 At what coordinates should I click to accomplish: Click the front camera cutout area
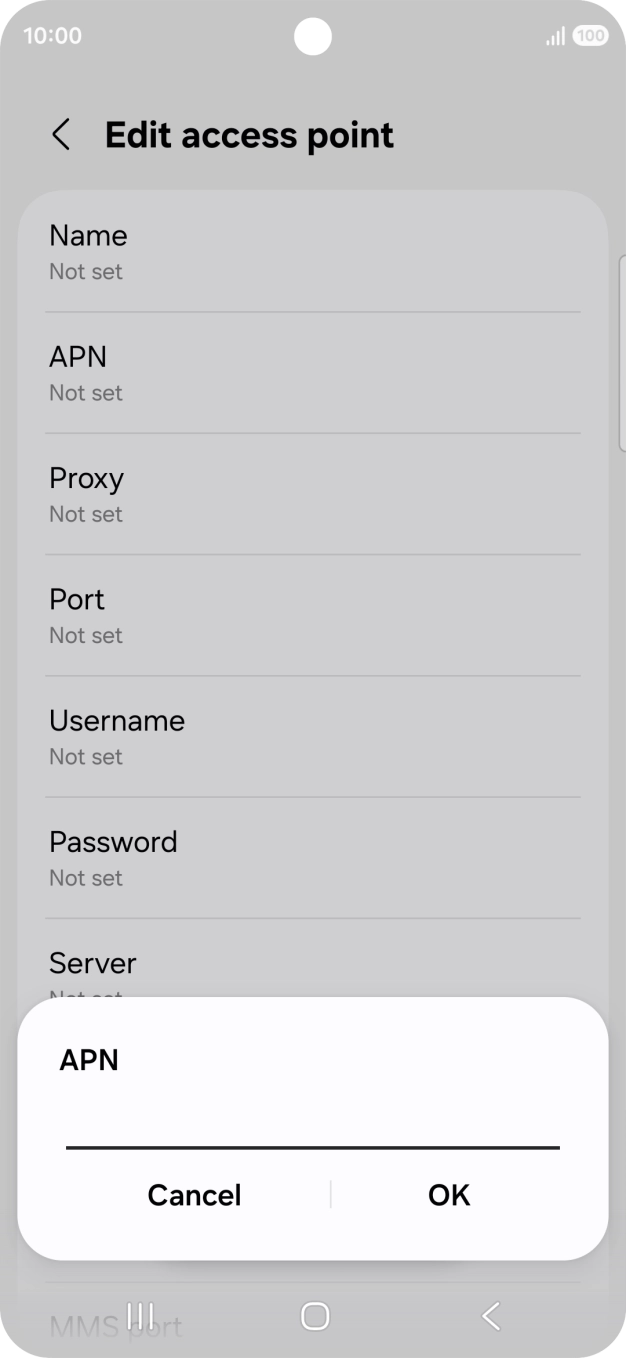point(313,37)
